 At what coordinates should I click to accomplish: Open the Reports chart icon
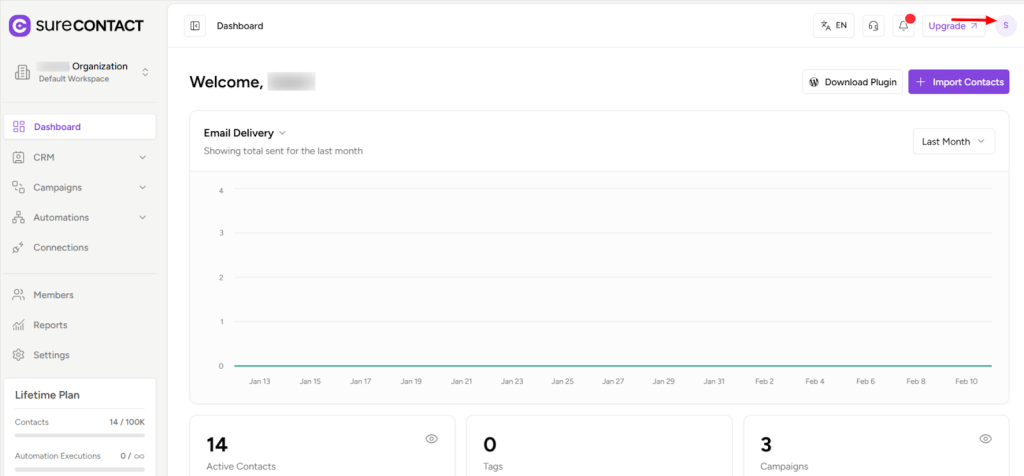pyautogui.click(x=19, y=325)
